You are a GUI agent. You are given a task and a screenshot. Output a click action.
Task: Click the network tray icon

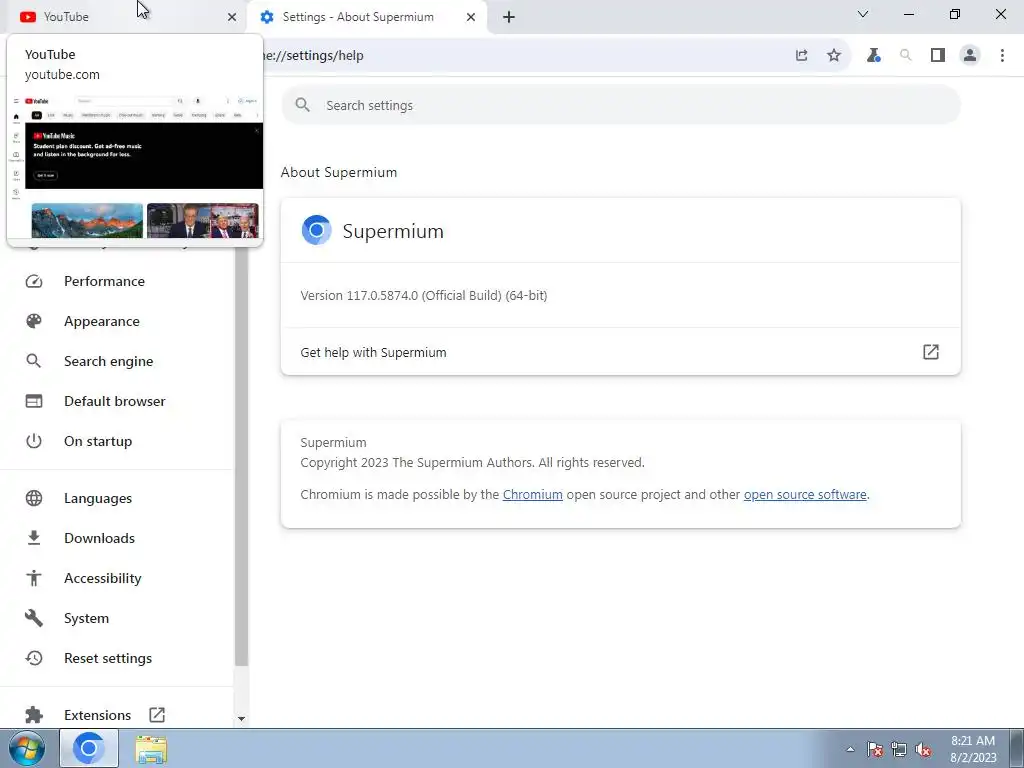click(899, 750)
